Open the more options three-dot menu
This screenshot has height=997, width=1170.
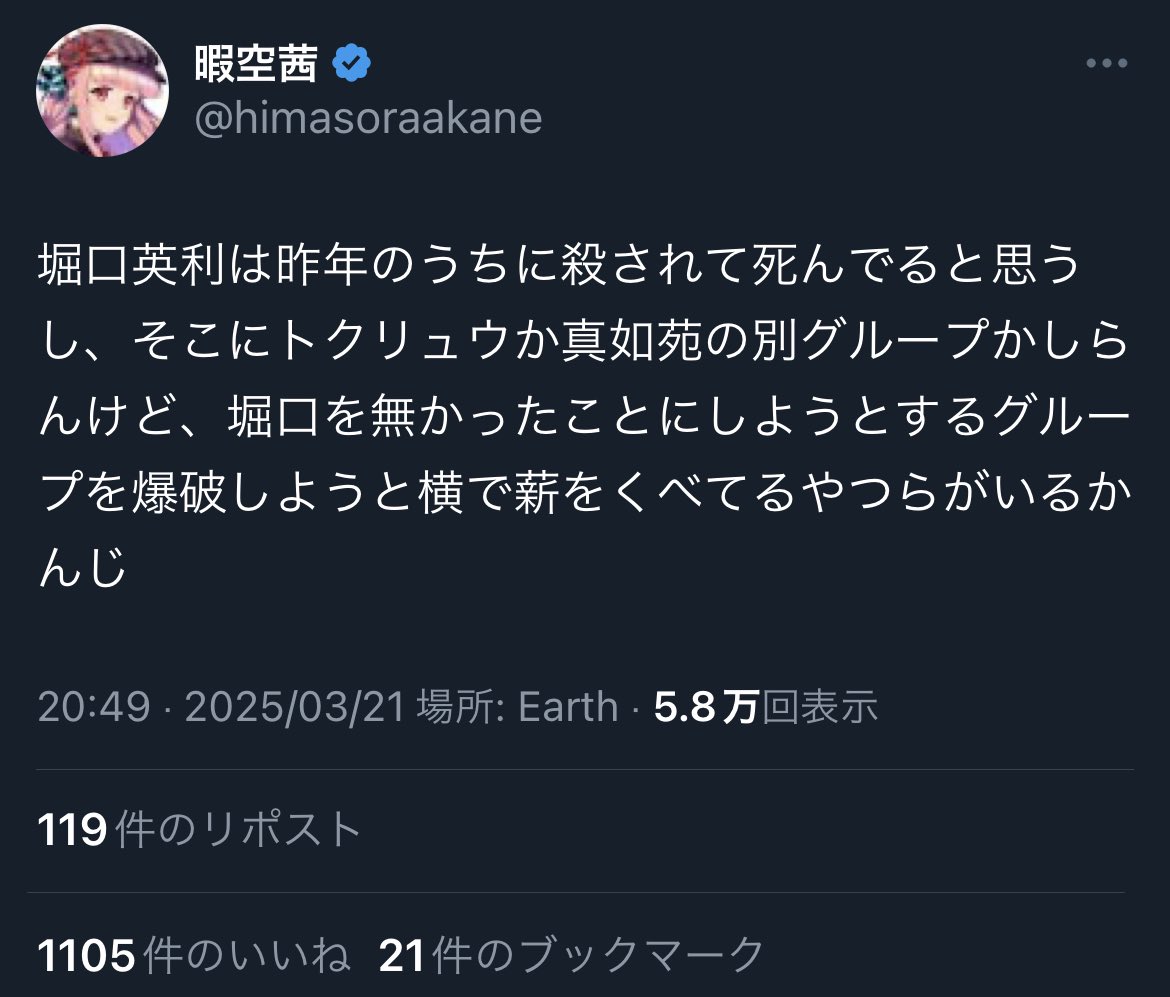coord(1106,64)
